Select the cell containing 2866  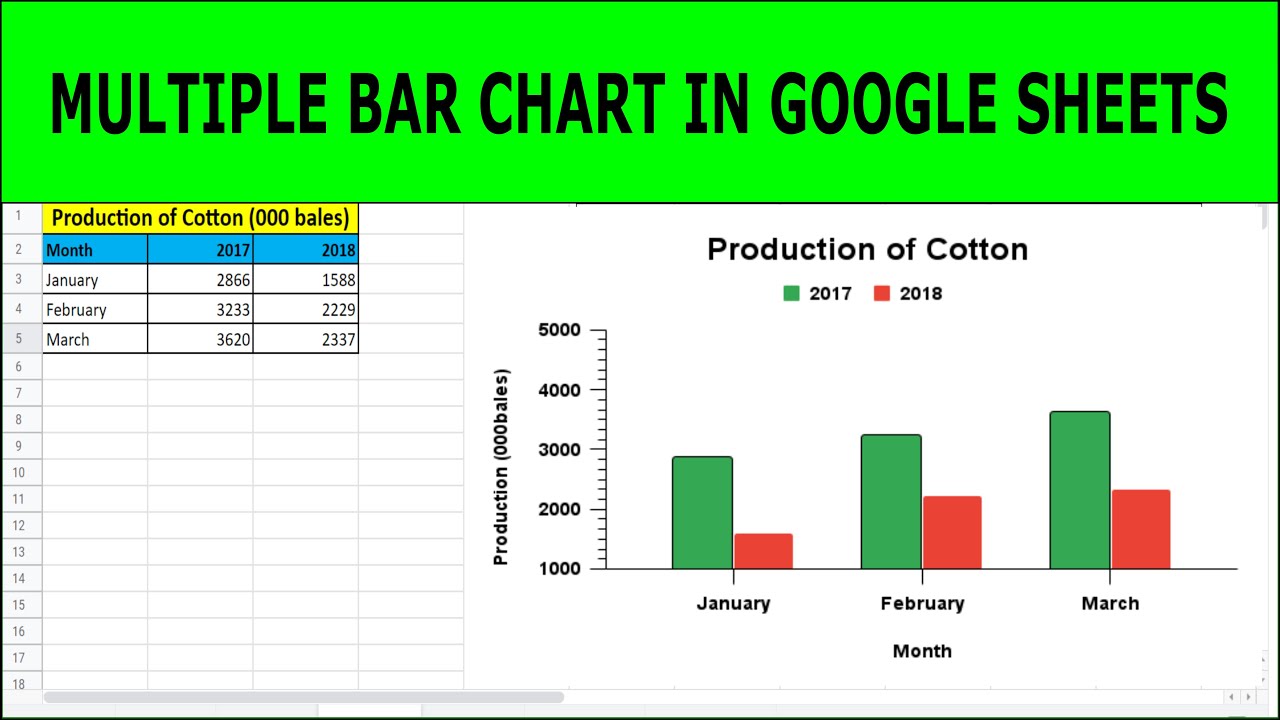pos(200,280)
